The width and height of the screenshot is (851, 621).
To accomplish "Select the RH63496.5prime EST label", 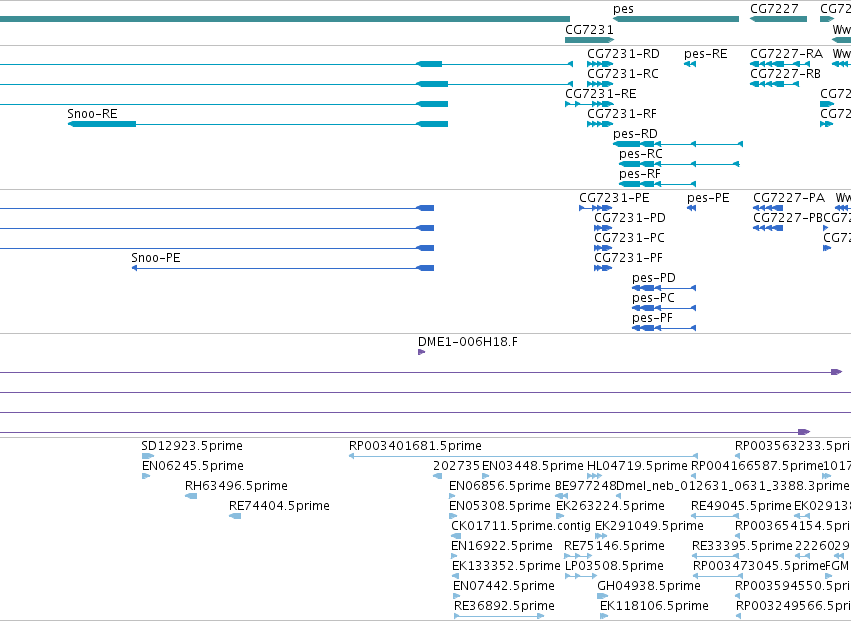I will pos(236,486).
